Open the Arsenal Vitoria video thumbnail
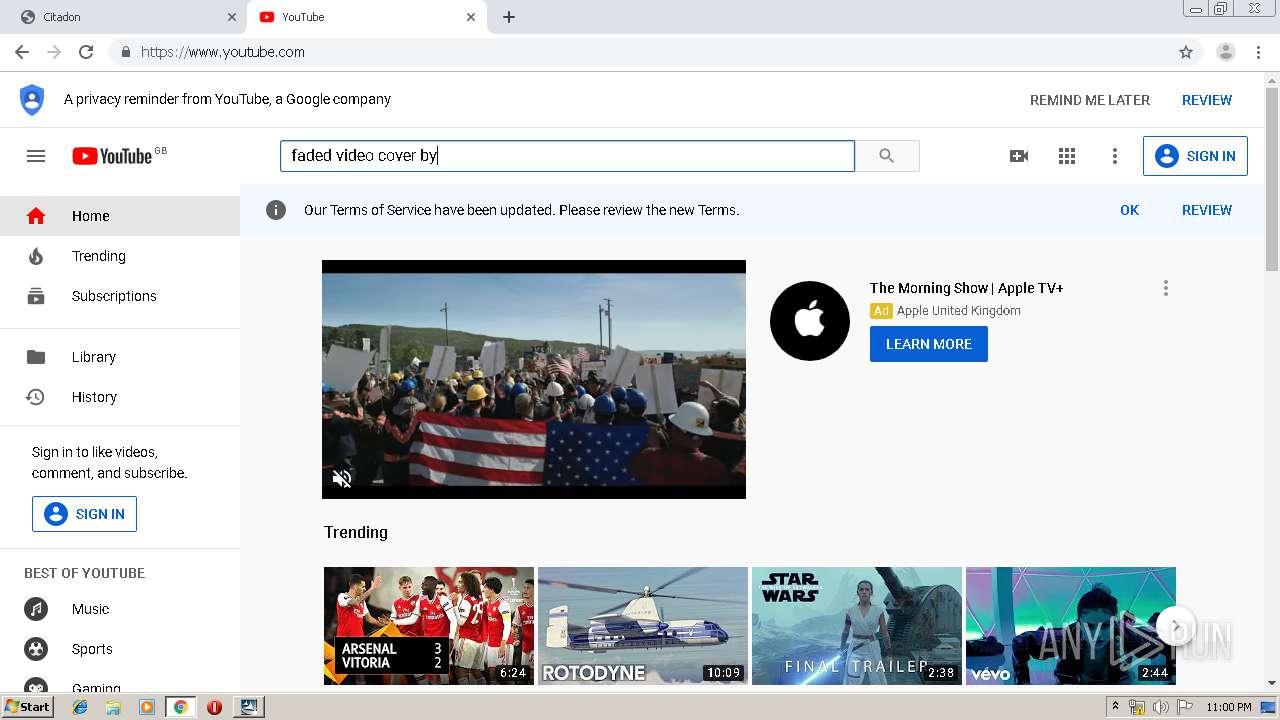This screenshot has width=1280, height=720. 429,626
